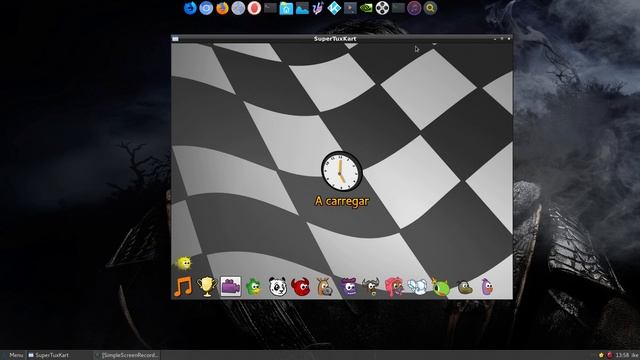Screen dimensions: 640x360
Task: Click the gold trophy icon
Action: coord(207,287)
